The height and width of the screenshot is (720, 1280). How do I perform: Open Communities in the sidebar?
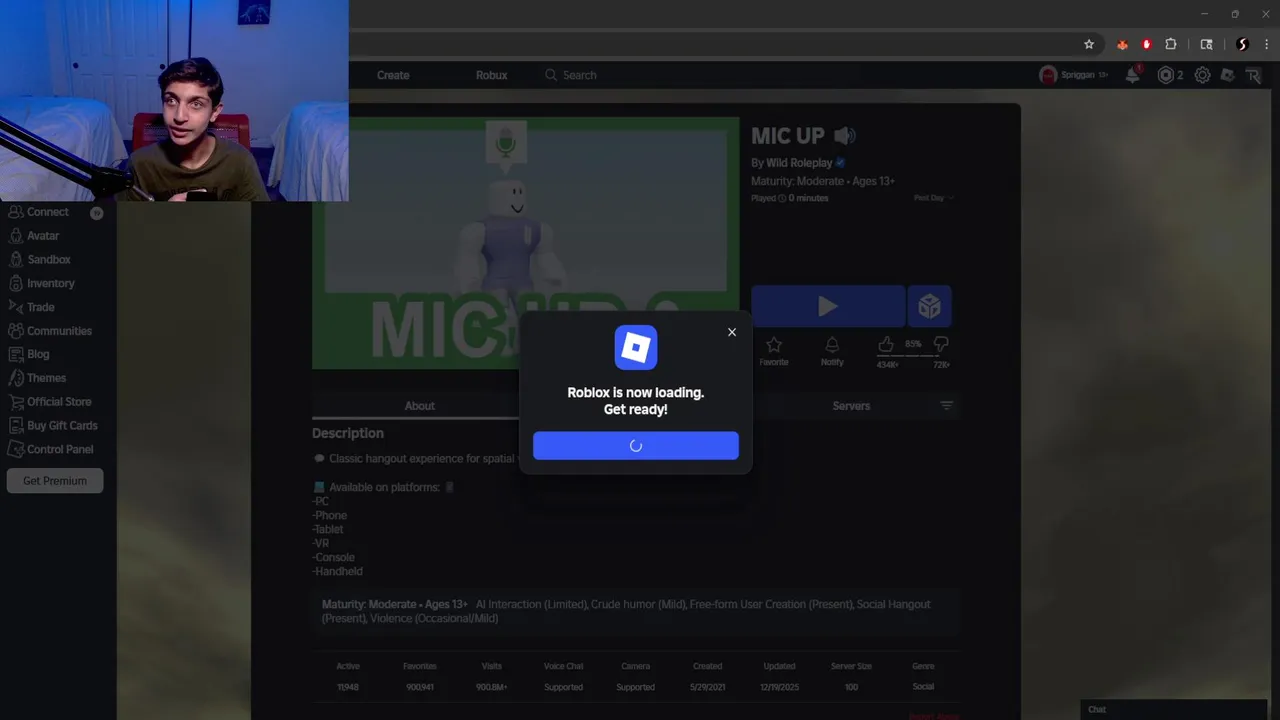(59, 331)
